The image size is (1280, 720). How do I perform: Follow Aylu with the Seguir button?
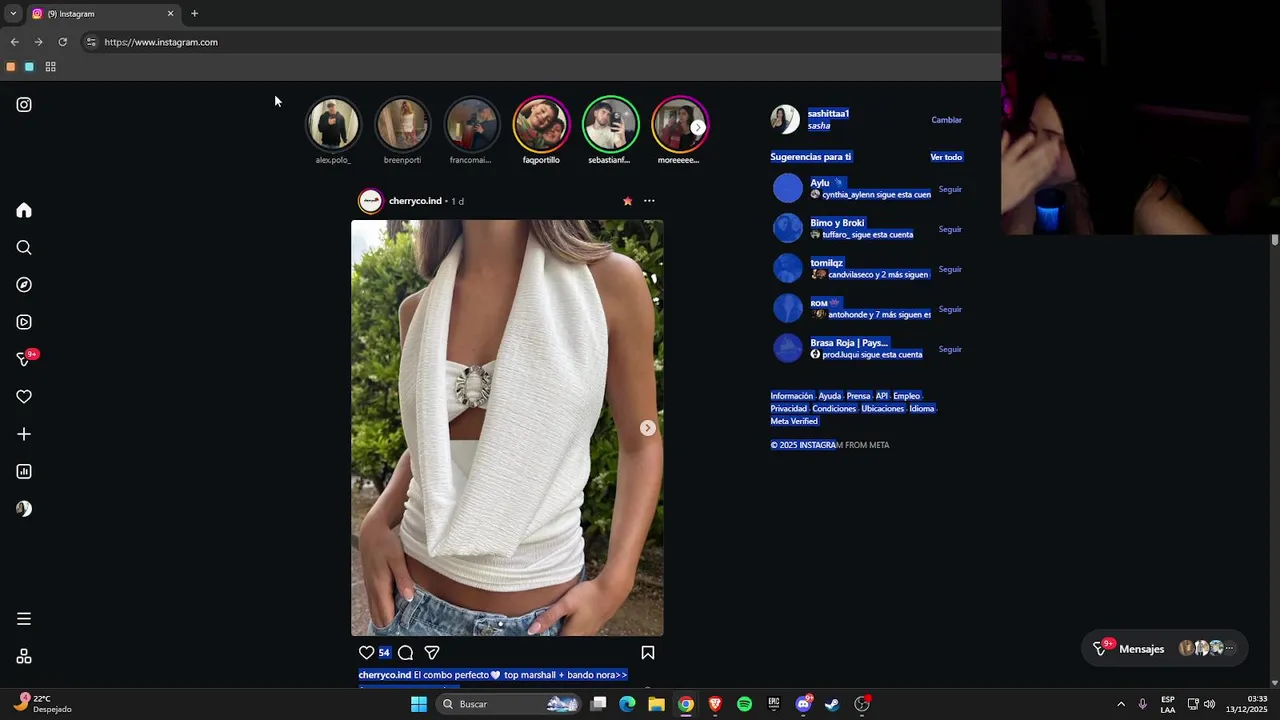click(950, 189)
